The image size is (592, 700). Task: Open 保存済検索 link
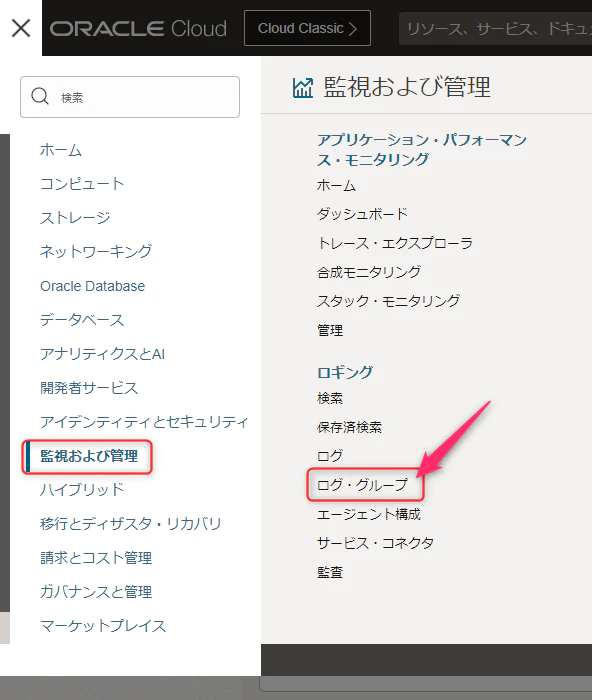(349, 427)
